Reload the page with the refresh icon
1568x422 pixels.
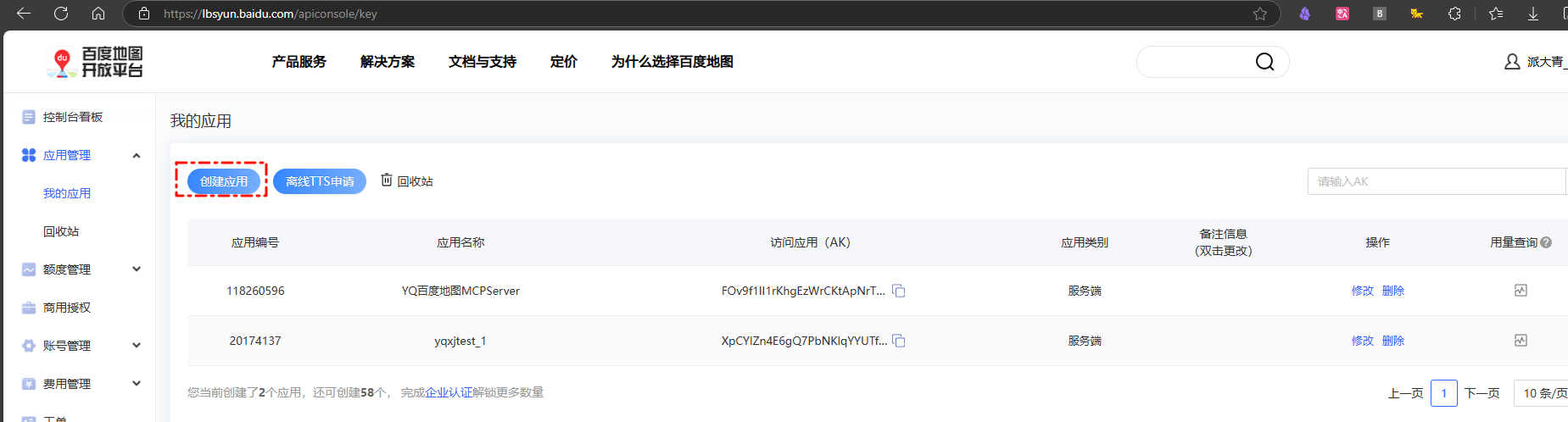61,14
